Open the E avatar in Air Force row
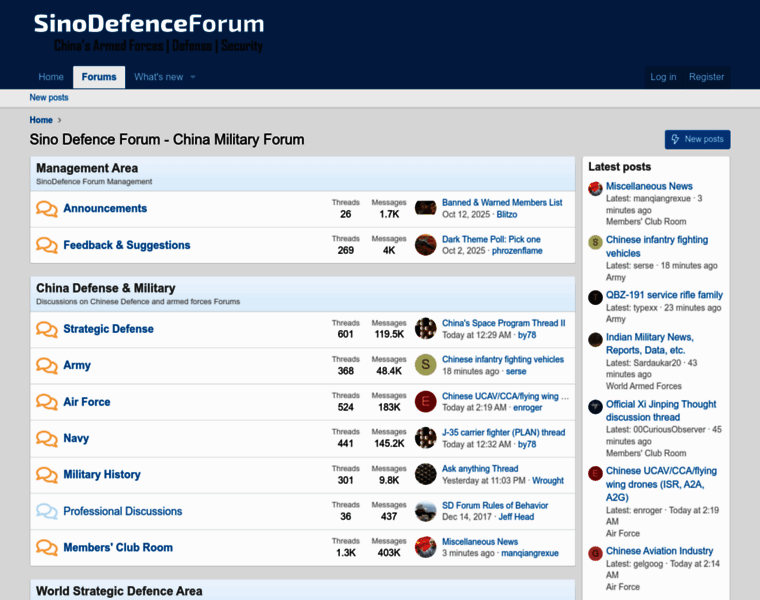Screen dimensions: 760x600 [426, 401]
